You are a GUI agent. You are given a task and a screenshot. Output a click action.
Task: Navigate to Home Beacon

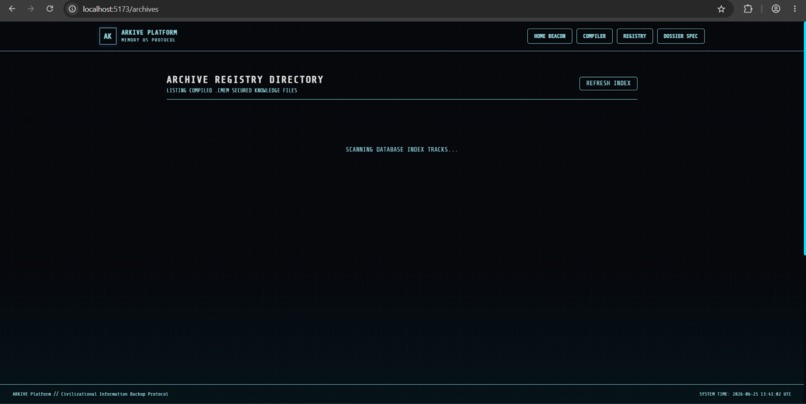click(x=549, y=36)
